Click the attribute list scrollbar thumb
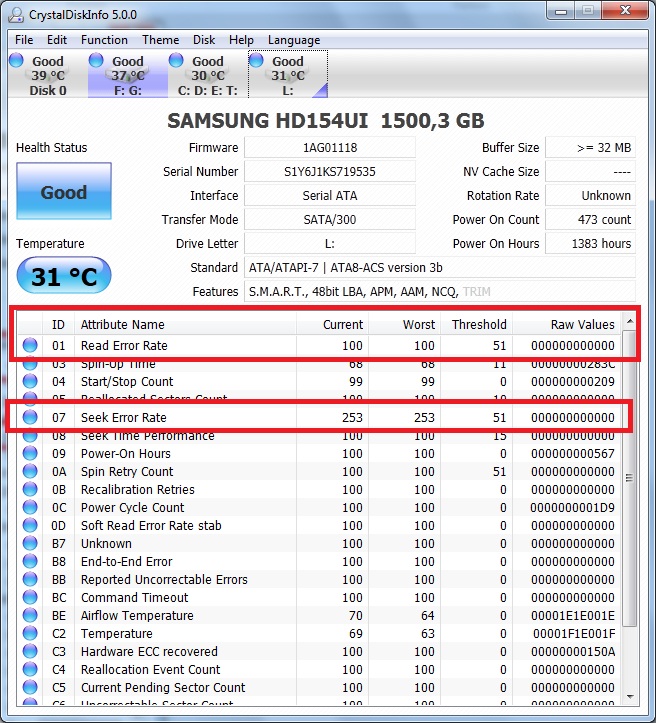The width and height of the screenshot is (656, 723). point(630,478)
